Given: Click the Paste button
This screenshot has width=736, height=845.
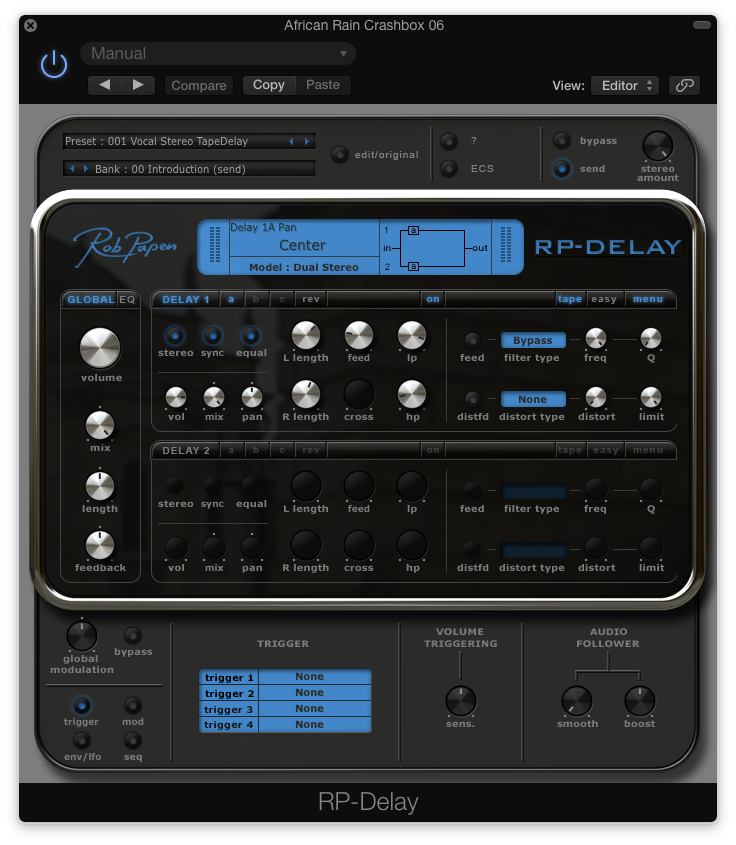Looking at the screenshot, I should point(323,85).
